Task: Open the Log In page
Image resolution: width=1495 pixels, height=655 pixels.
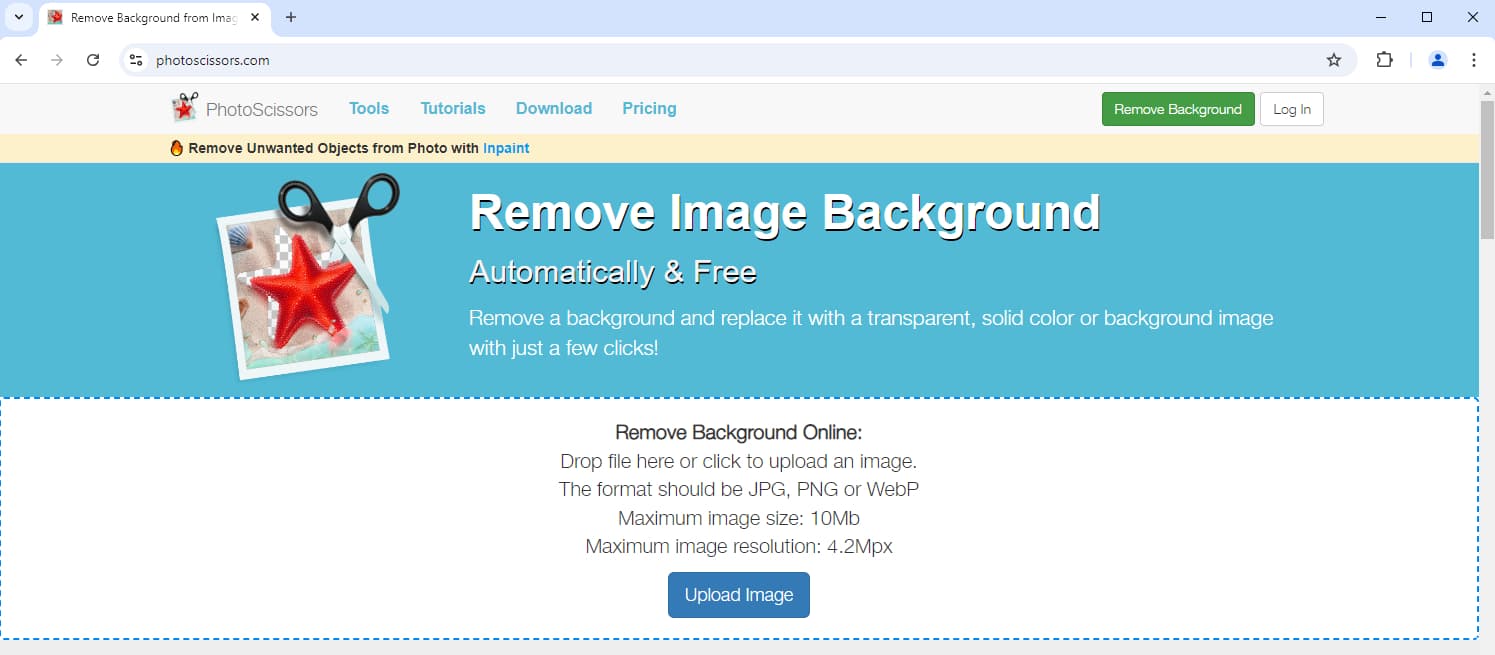Action: click(x=1291, y=108)
